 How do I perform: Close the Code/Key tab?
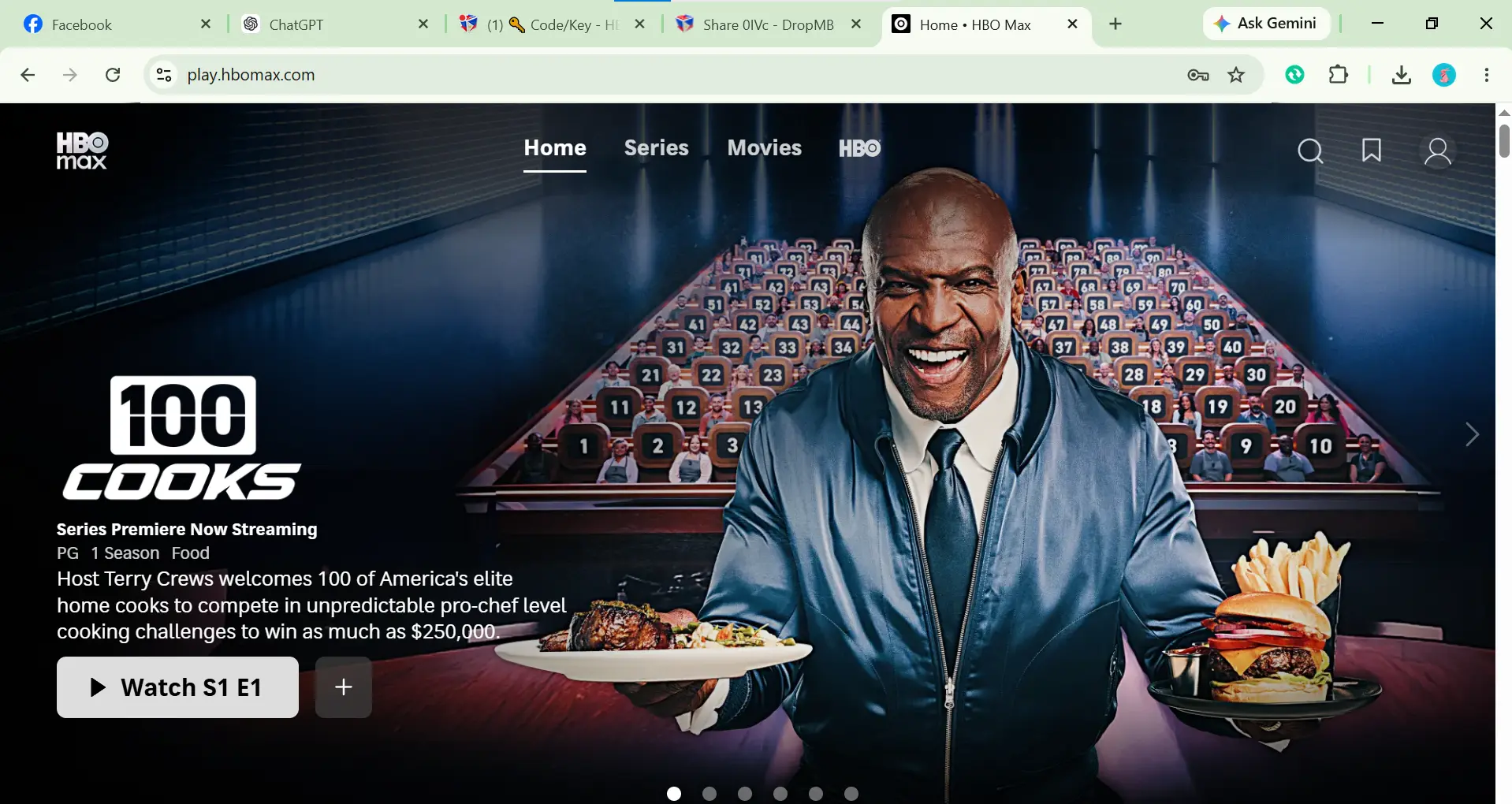(640, 24)
